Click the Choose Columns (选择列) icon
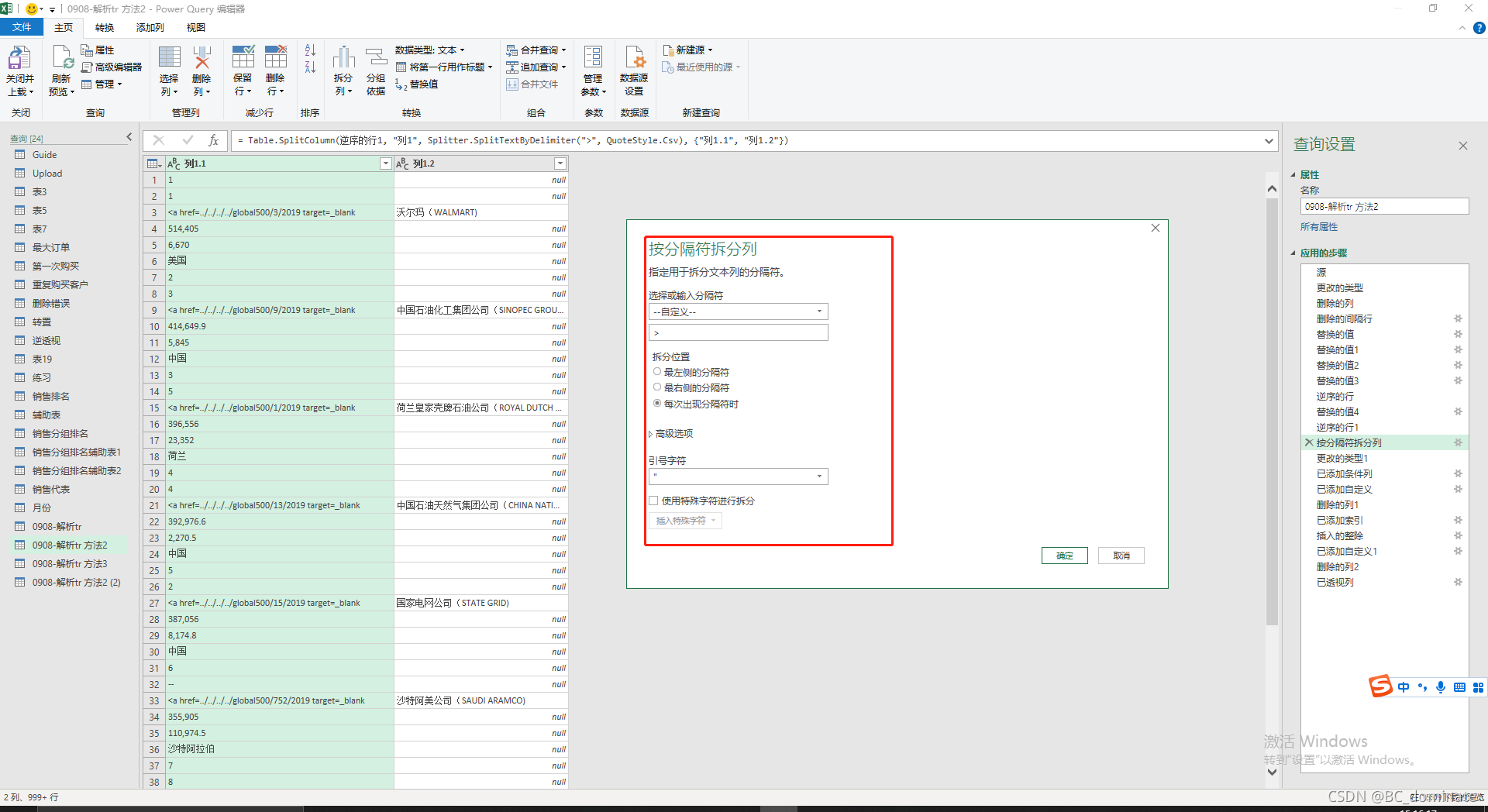 (169, 59)
